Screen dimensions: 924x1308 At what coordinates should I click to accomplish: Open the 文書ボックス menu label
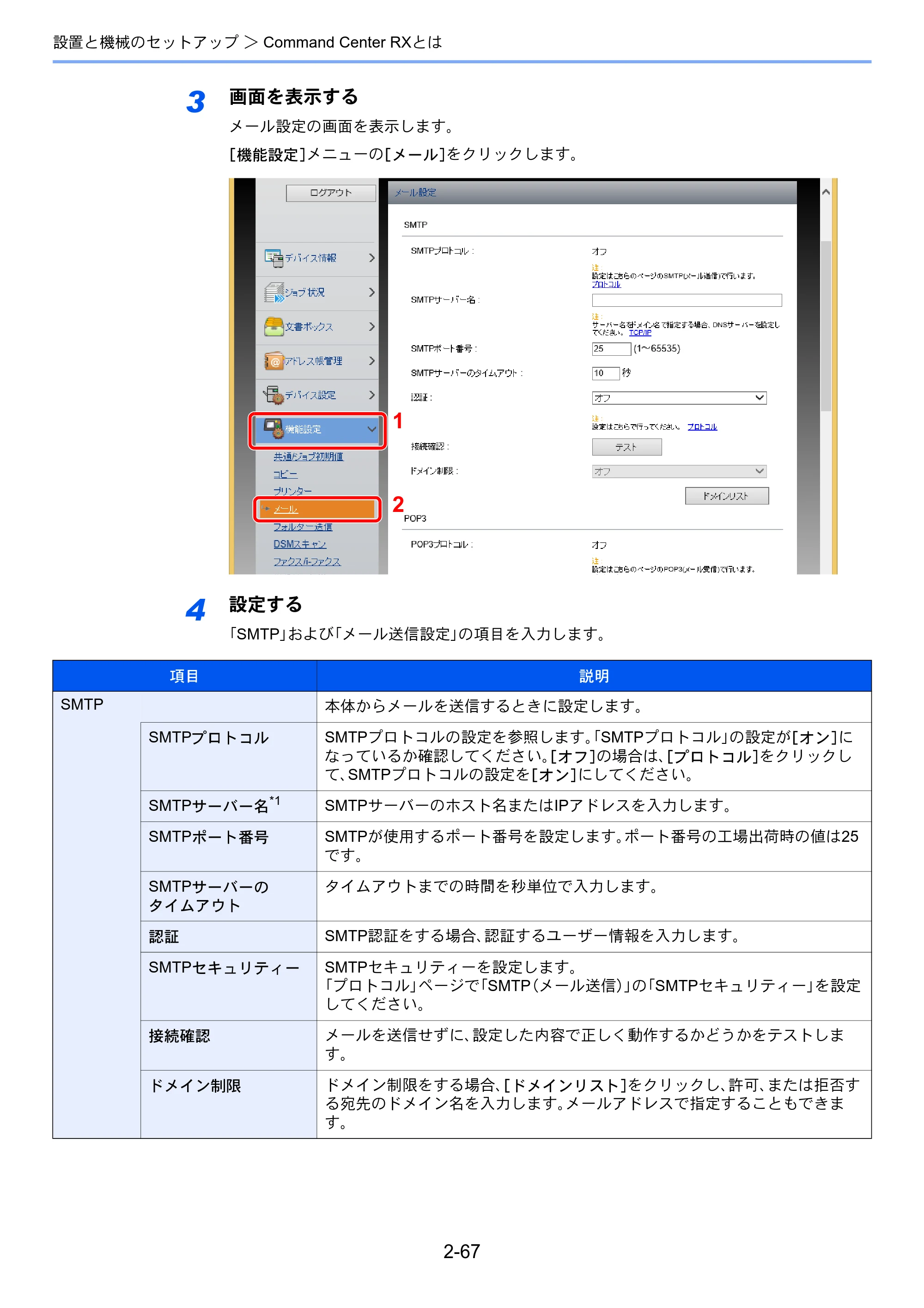tap(309, 327)
